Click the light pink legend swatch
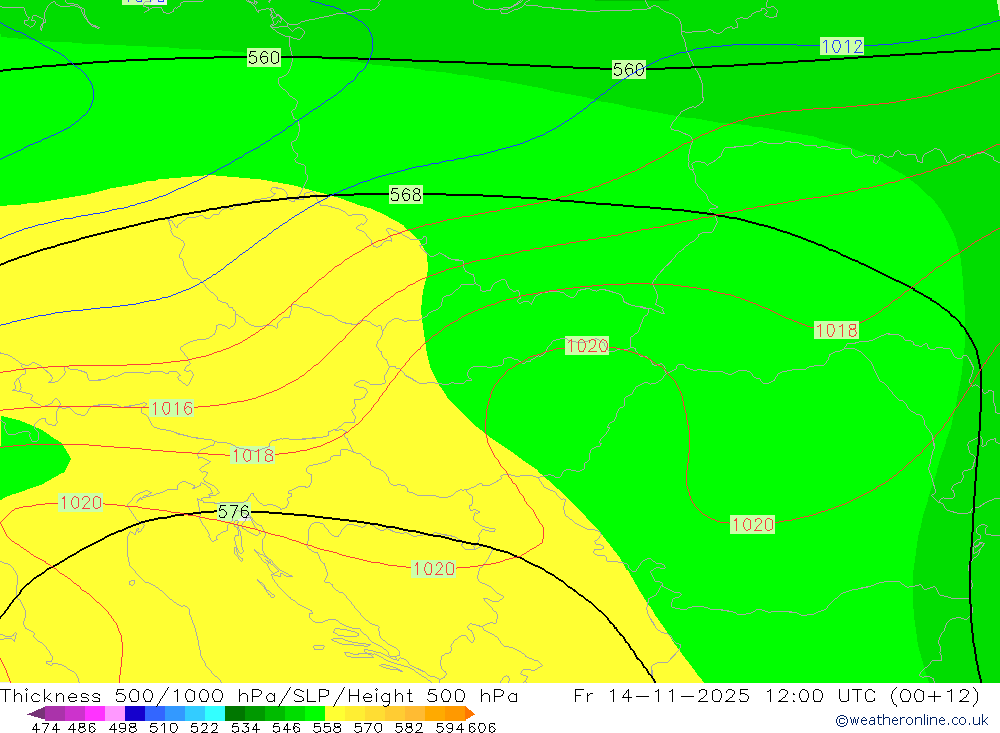 point(115,713)
